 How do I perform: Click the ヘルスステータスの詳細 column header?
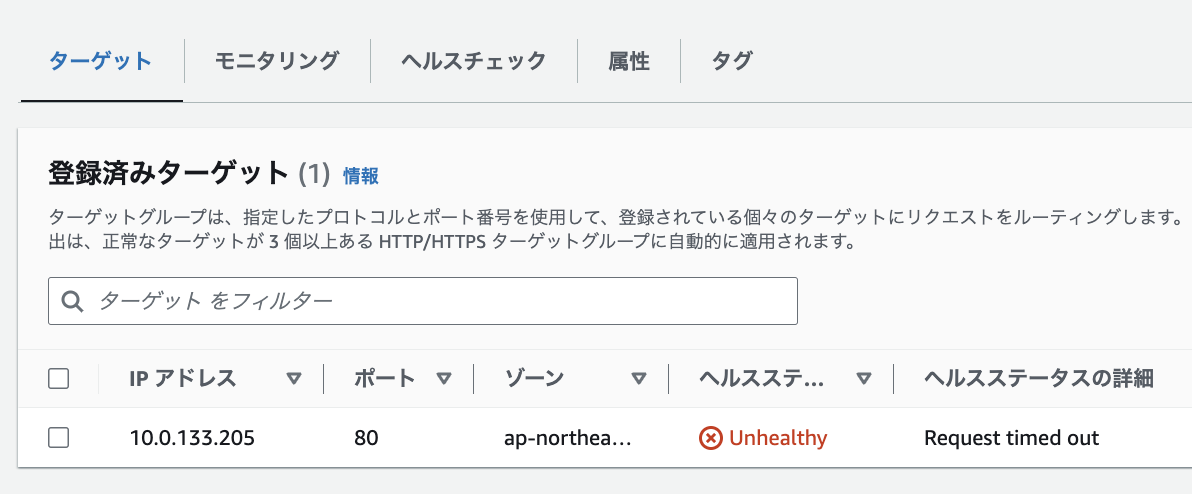pyautogui.click(x=1039, y=378)
